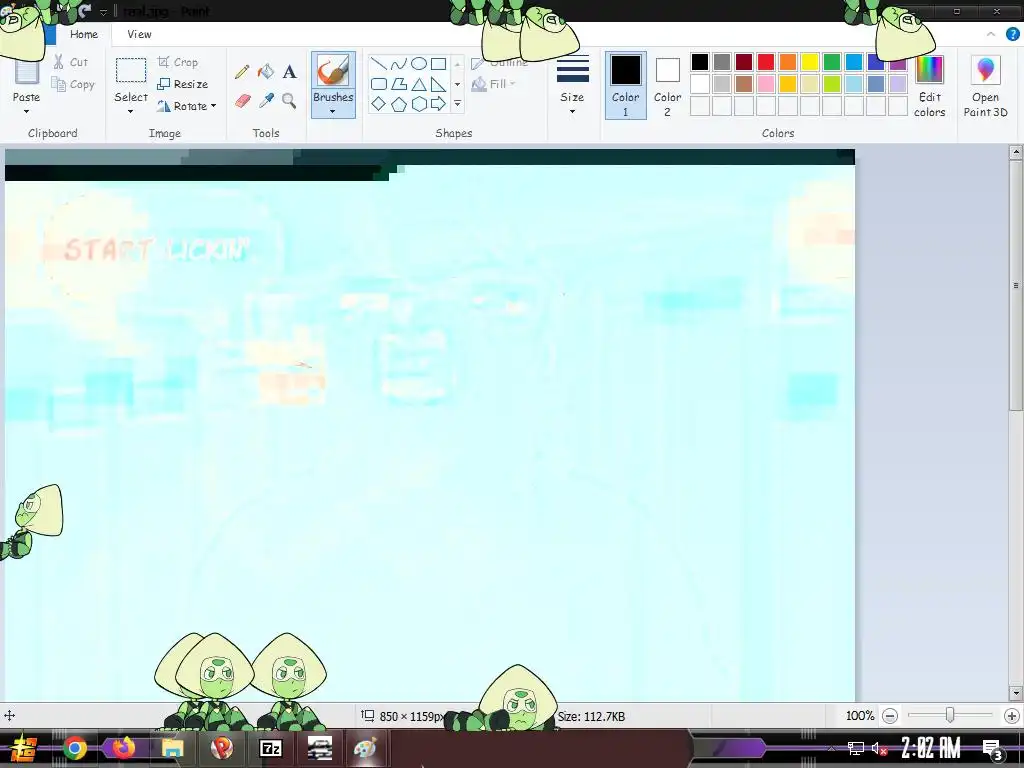Click the Brushes tool icon
1024x768 pixels.
[x=333, y=71]
